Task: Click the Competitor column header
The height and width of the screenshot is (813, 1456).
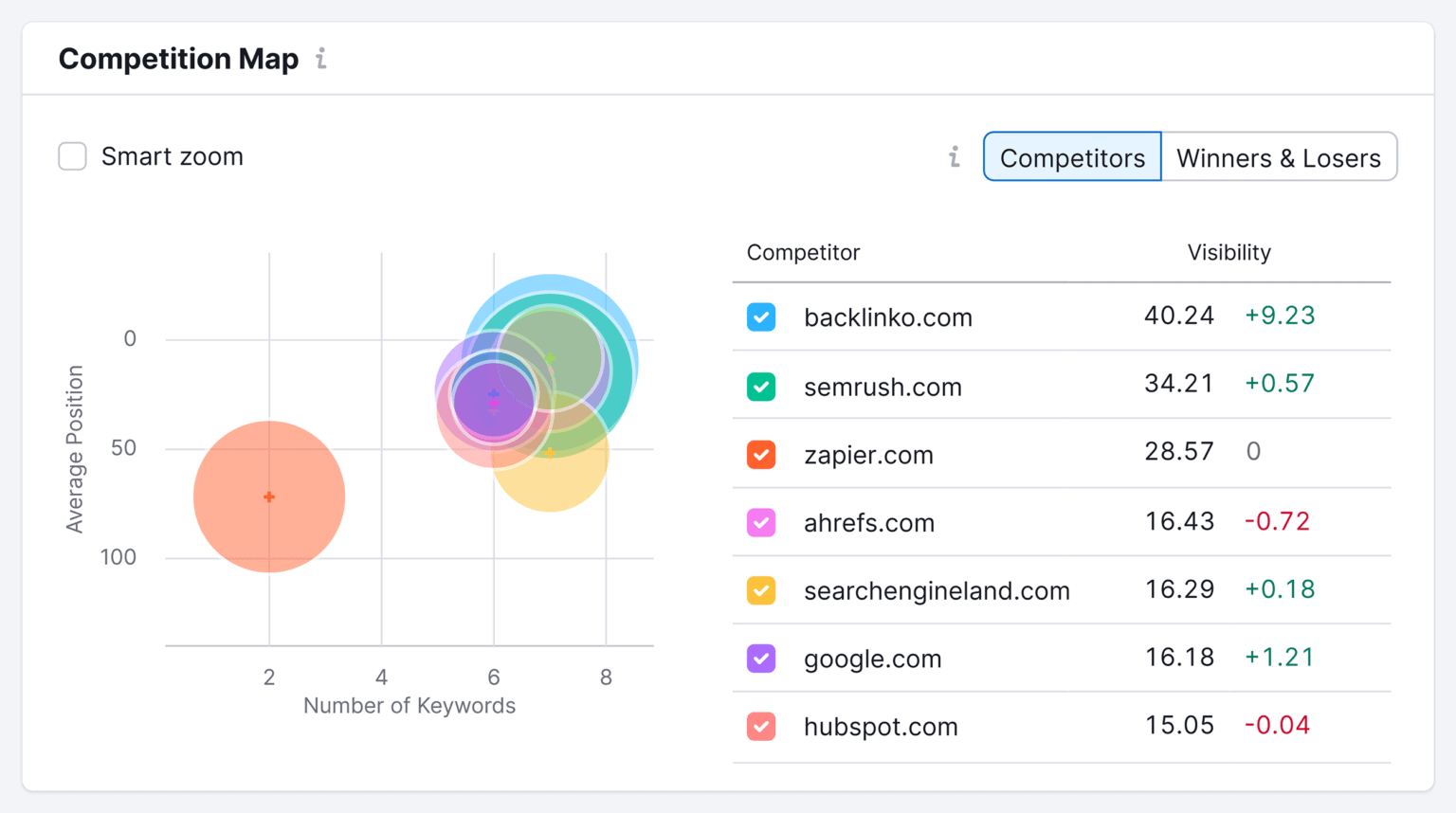Action: point(803,252)
